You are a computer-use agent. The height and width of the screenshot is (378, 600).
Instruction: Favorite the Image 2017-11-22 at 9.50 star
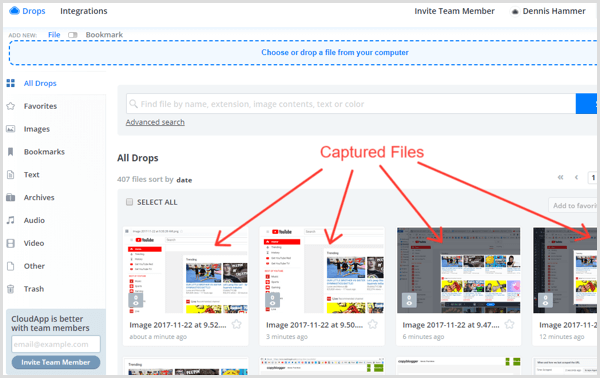pos(373,324)
